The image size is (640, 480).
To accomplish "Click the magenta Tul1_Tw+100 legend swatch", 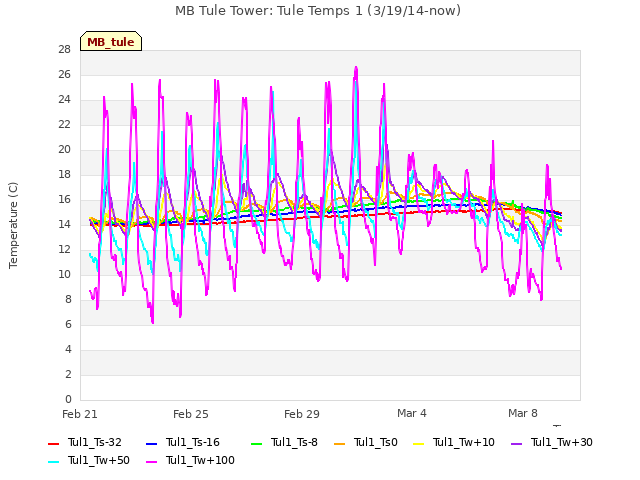I will point(151,462).
